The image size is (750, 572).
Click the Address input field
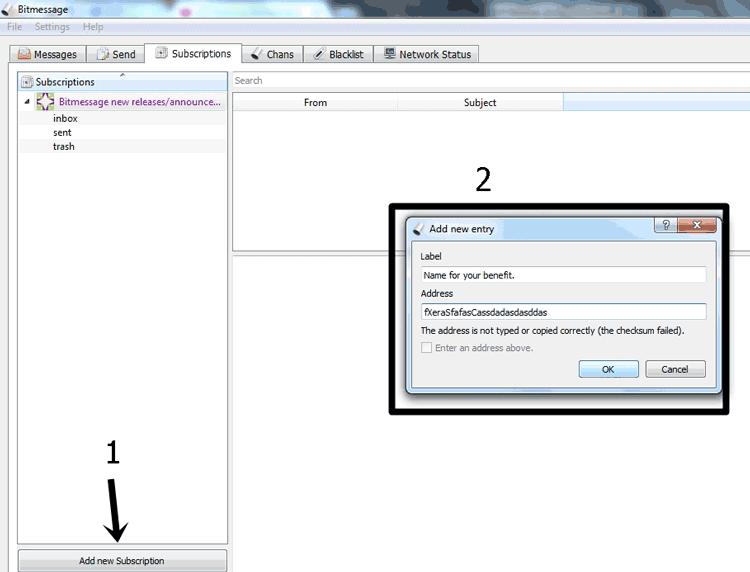(563, 312)
